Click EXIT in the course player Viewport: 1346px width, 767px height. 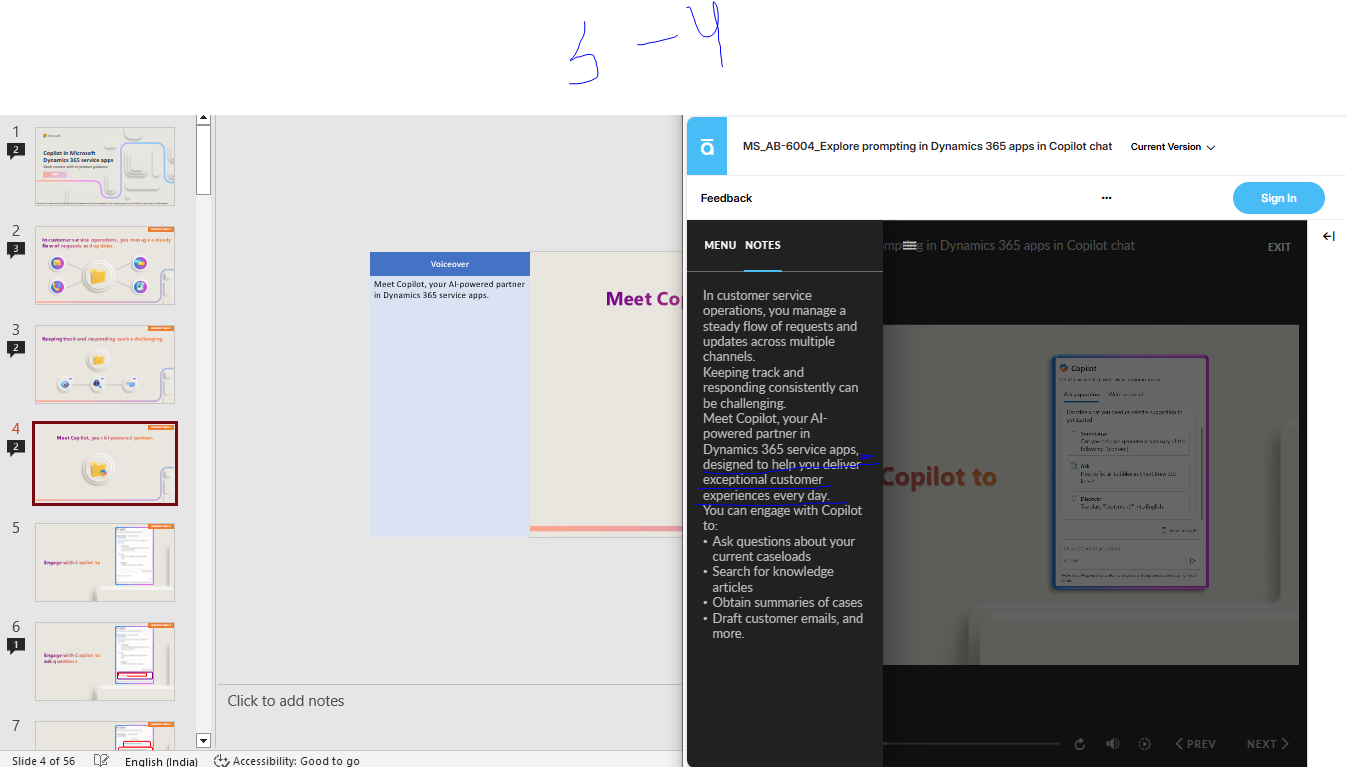point(1279,246)
